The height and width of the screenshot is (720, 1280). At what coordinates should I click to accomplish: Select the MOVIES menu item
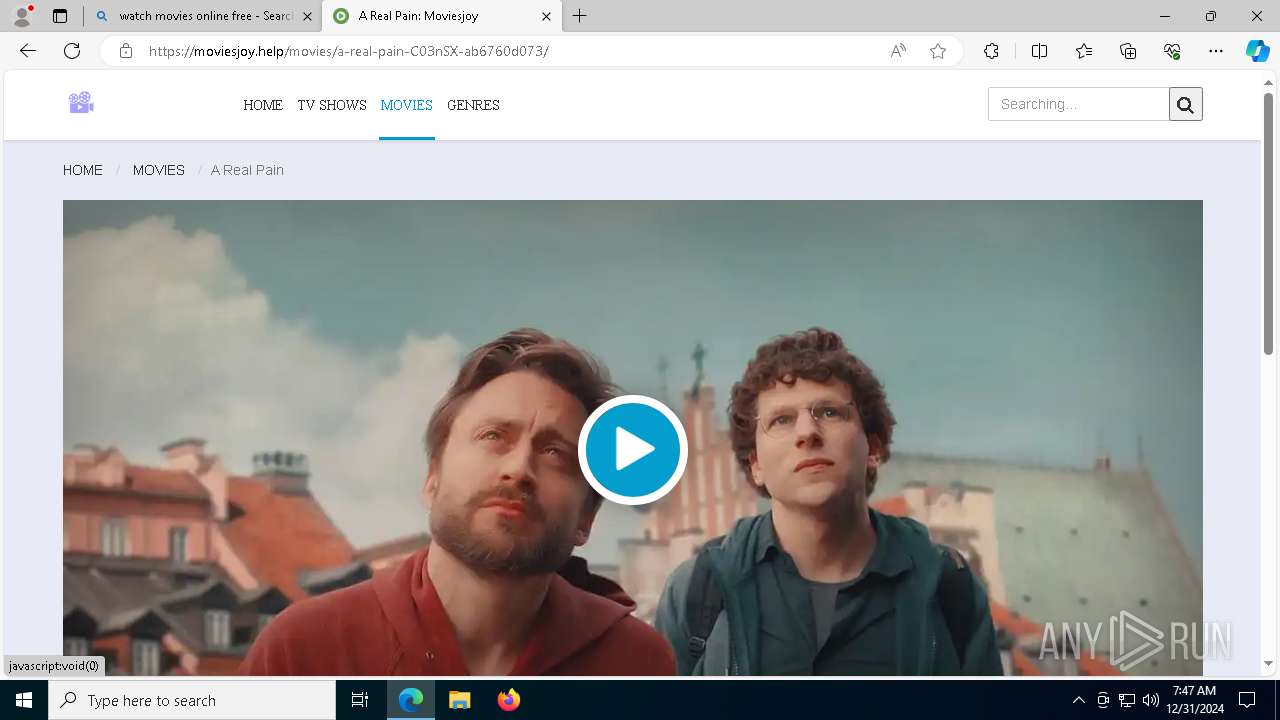click(x=406, y=105)
